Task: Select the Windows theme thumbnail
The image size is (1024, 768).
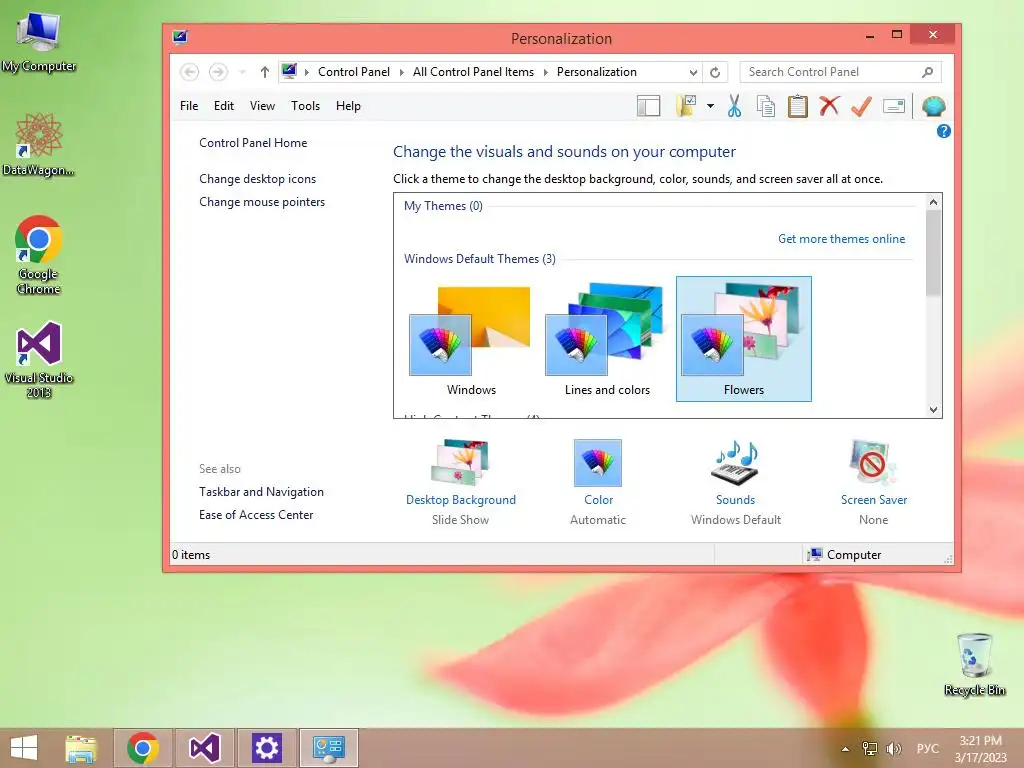Action: pyautogui.click(x=470, y=340)
